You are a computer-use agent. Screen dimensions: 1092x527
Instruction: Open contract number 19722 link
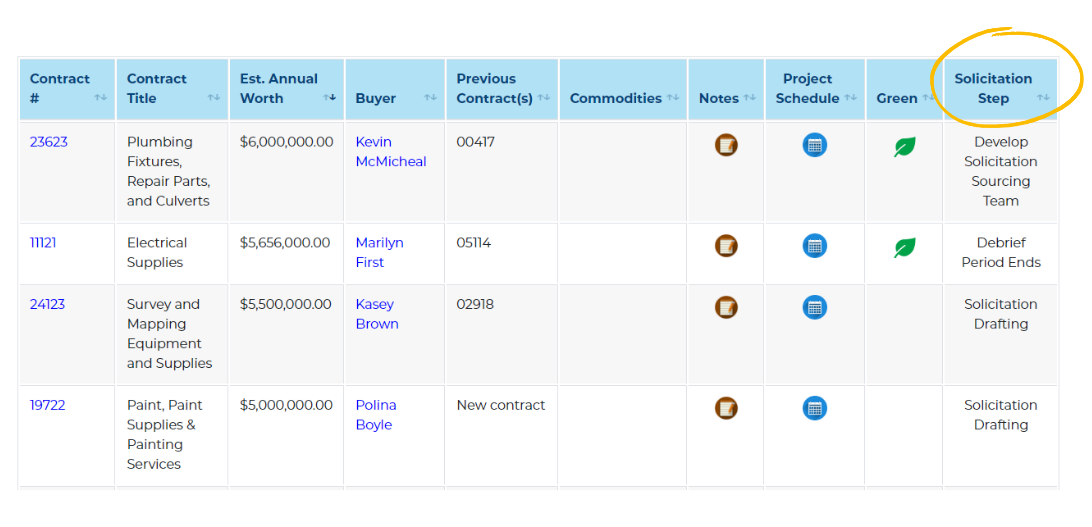point(47,405)
